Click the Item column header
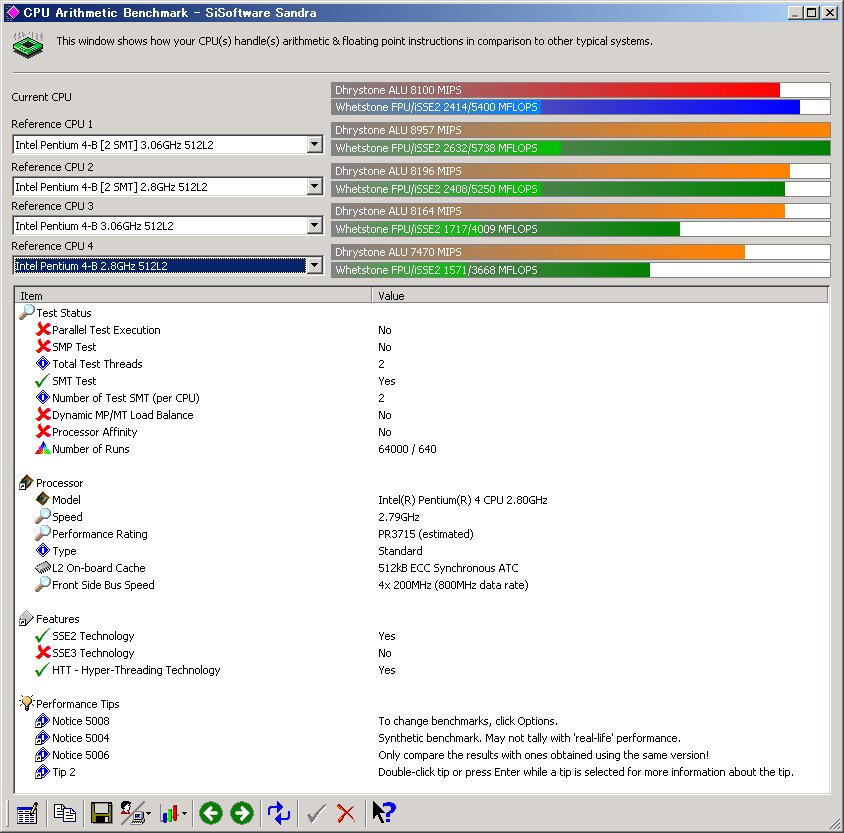Viewport: 844px width, 833px height. [x=193, y=295]
